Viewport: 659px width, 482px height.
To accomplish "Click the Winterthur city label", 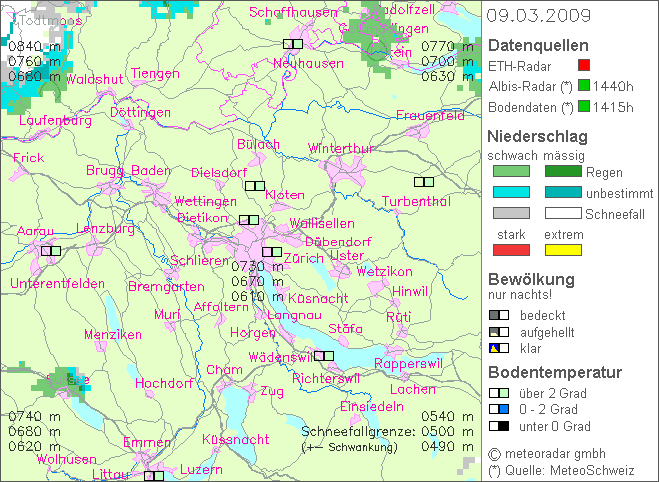I will pos(341,149).
